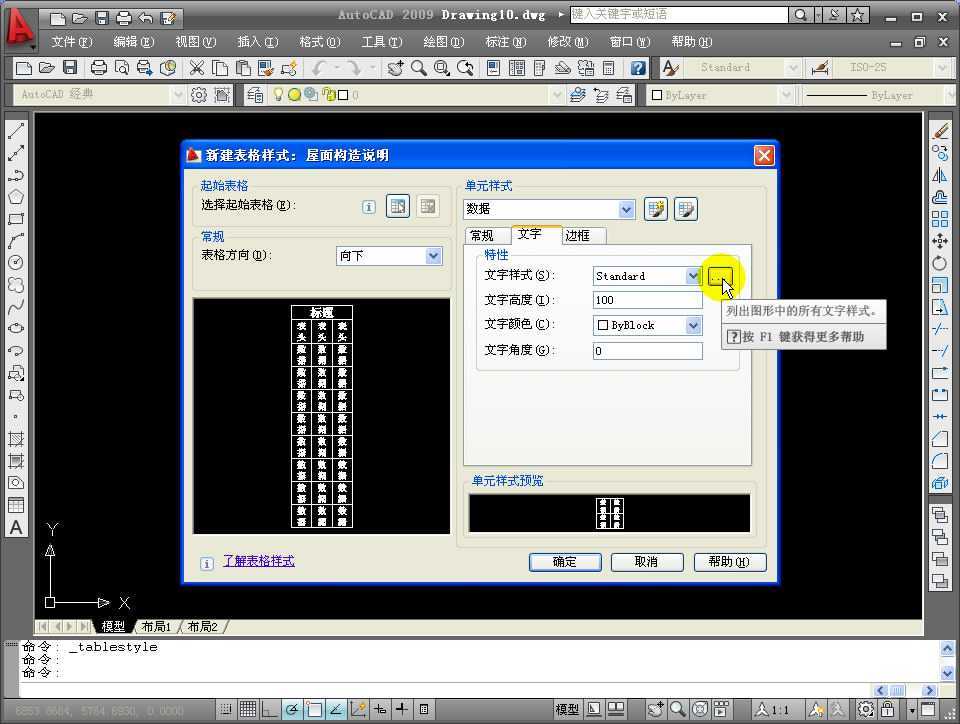Open the 文件 menu
Screen dimensions: 960x724
pos(72,42)
